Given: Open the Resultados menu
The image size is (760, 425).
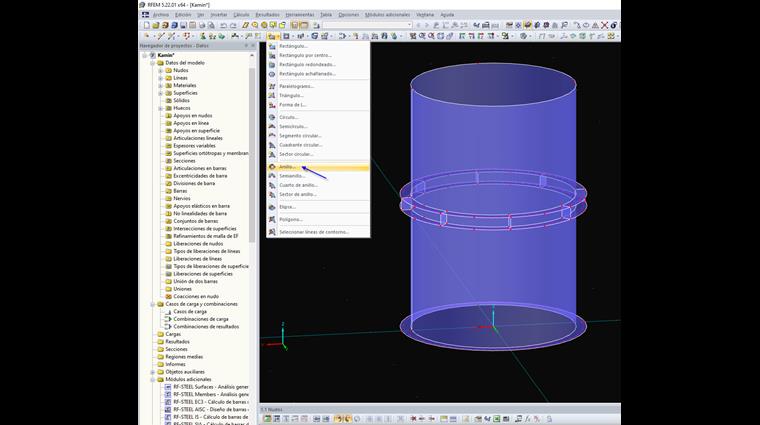Looking at the screenshot, I should point(268,15).
